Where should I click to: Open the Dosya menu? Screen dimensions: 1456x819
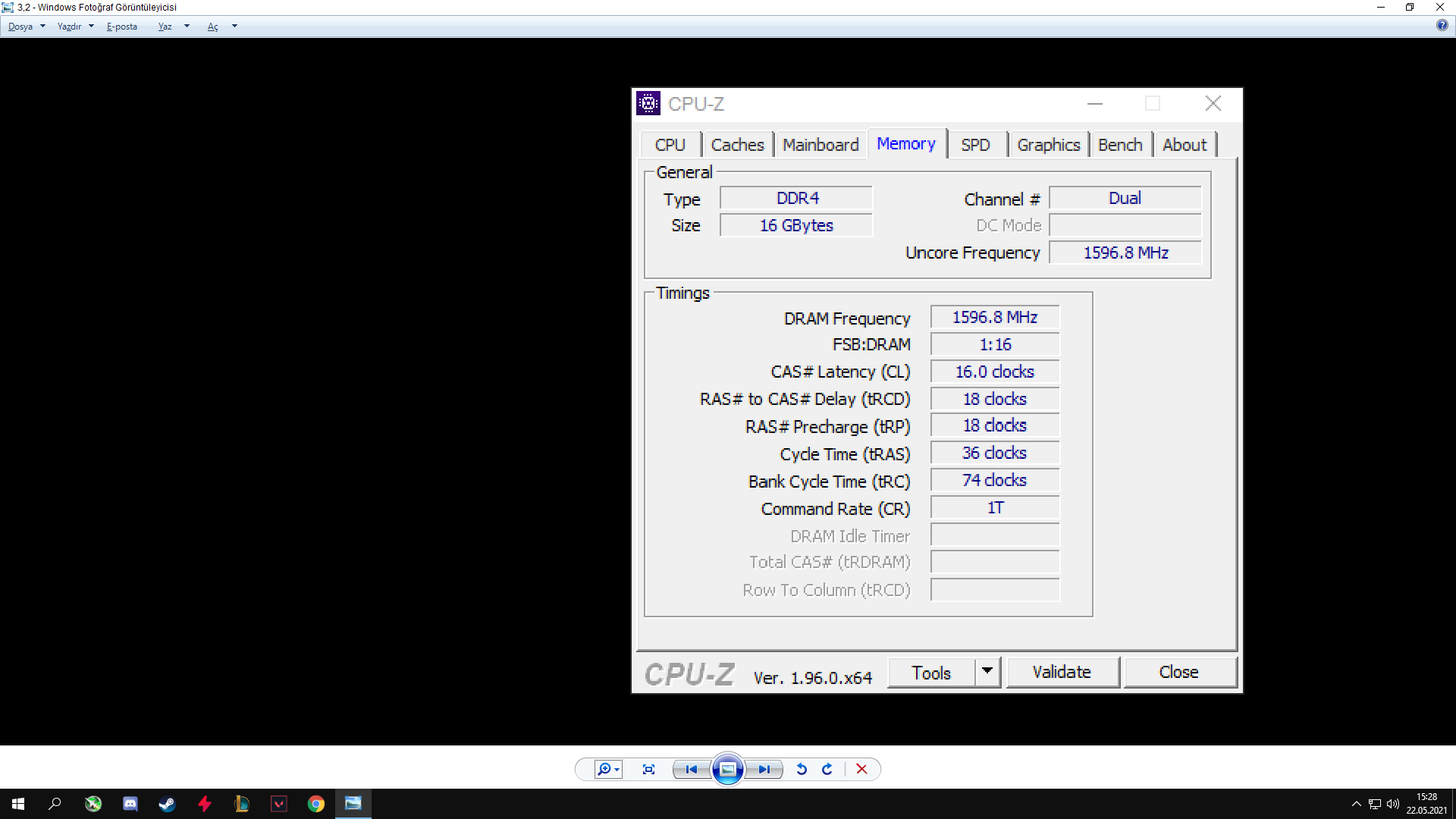coord(20,27)
